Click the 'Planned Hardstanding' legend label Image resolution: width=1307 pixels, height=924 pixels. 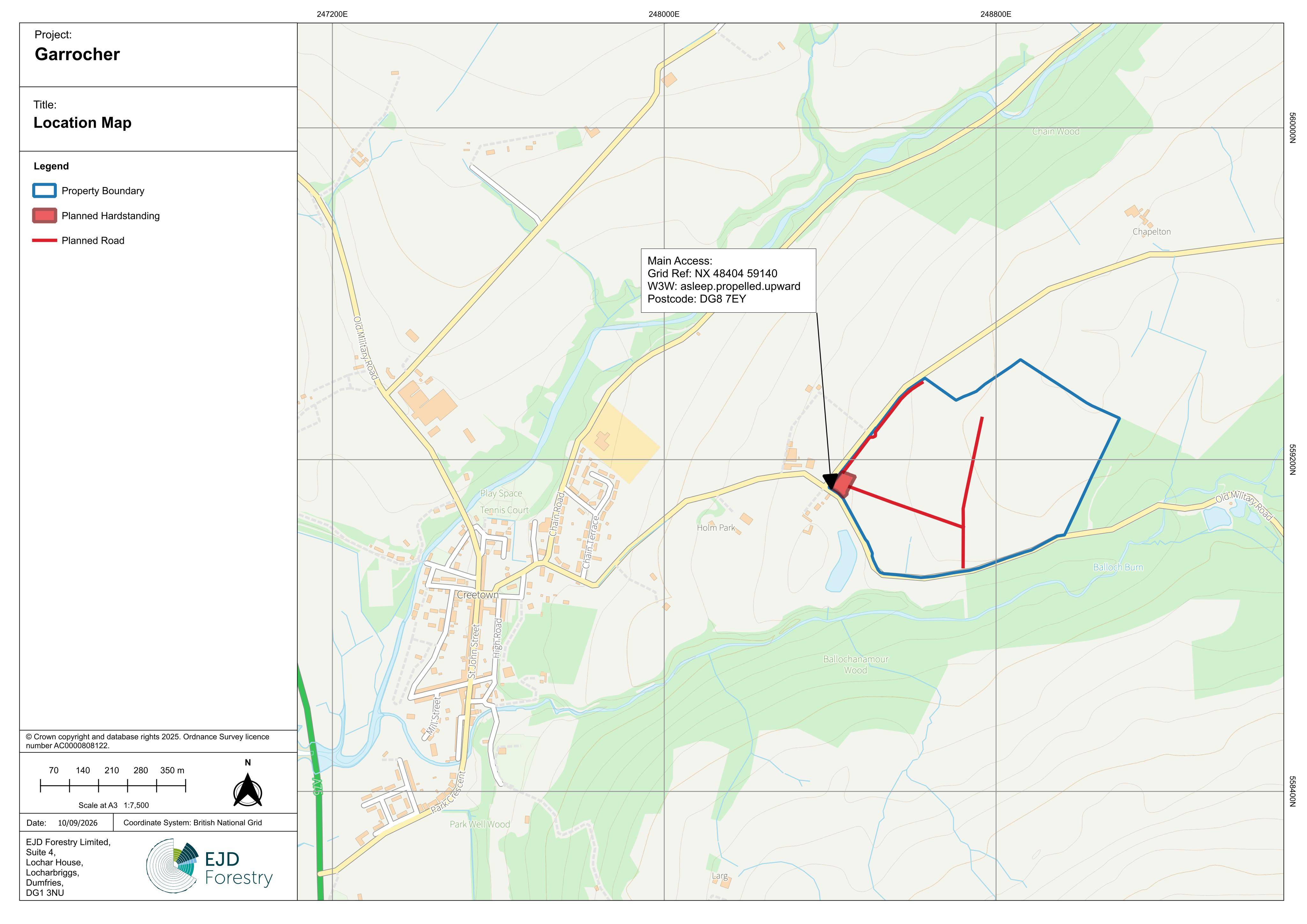(x=110, y=216)
